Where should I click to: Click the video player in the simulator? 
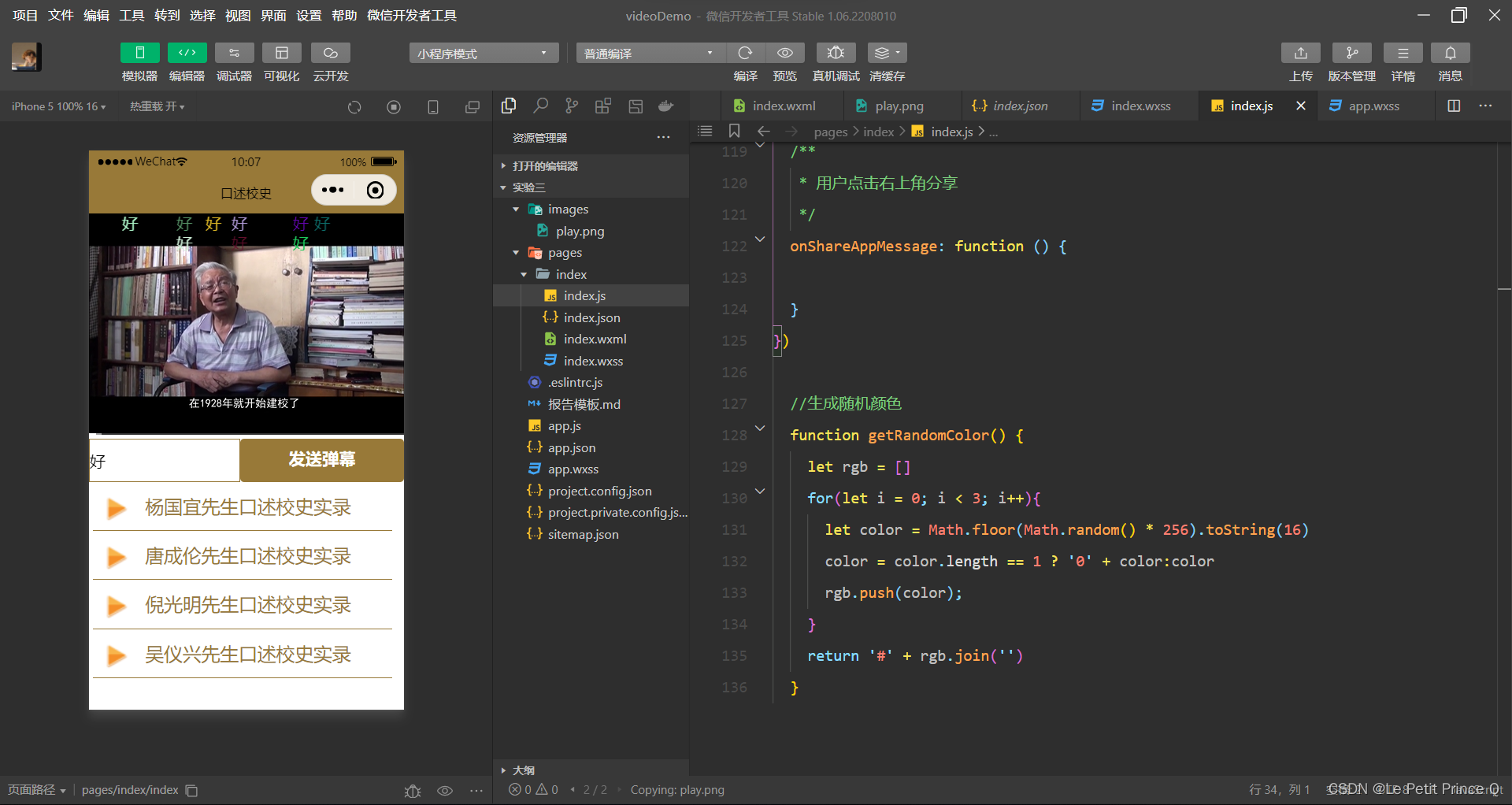[246, 323]
